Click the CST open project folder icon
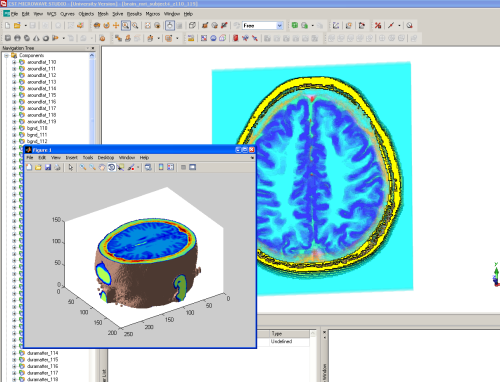The height and width of the screenshot is (382, 500). 17,26
